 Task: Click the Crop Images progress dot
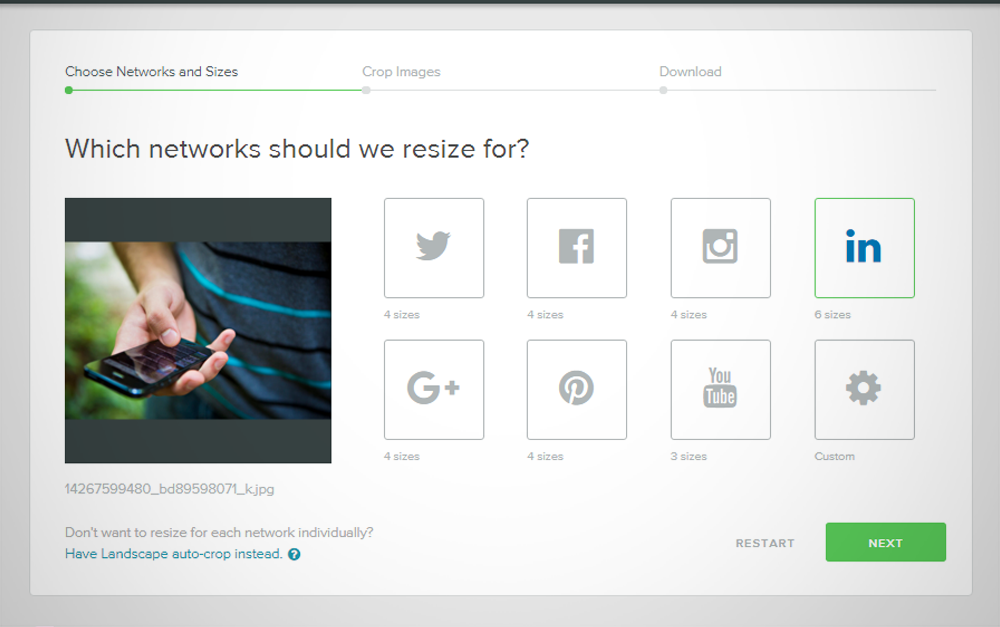pyautogui.click(x=367, y=90)
